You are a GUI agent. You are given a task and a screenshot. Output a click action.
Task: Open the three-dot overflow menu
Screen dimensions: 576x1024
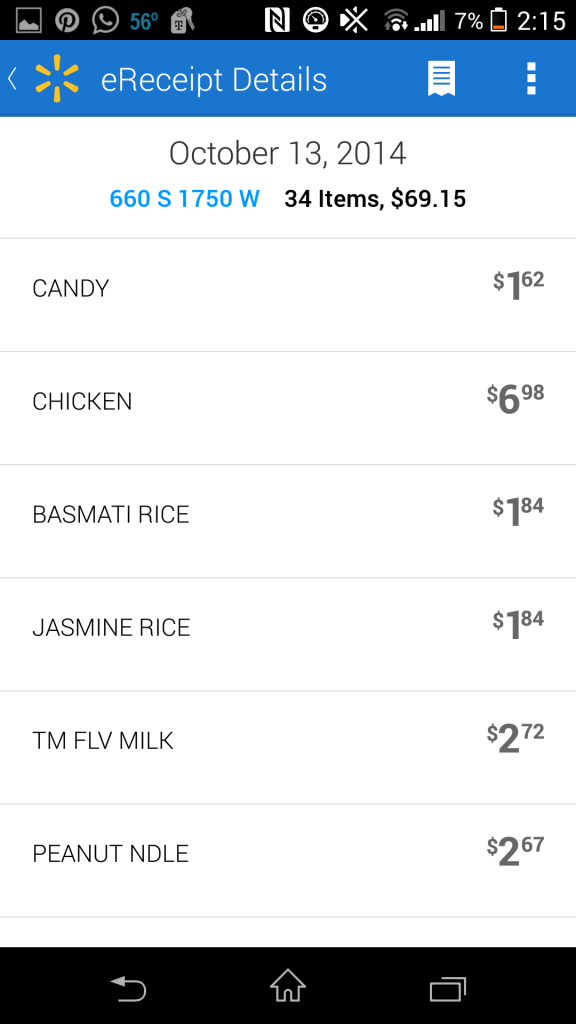click(x=531, y=79)
